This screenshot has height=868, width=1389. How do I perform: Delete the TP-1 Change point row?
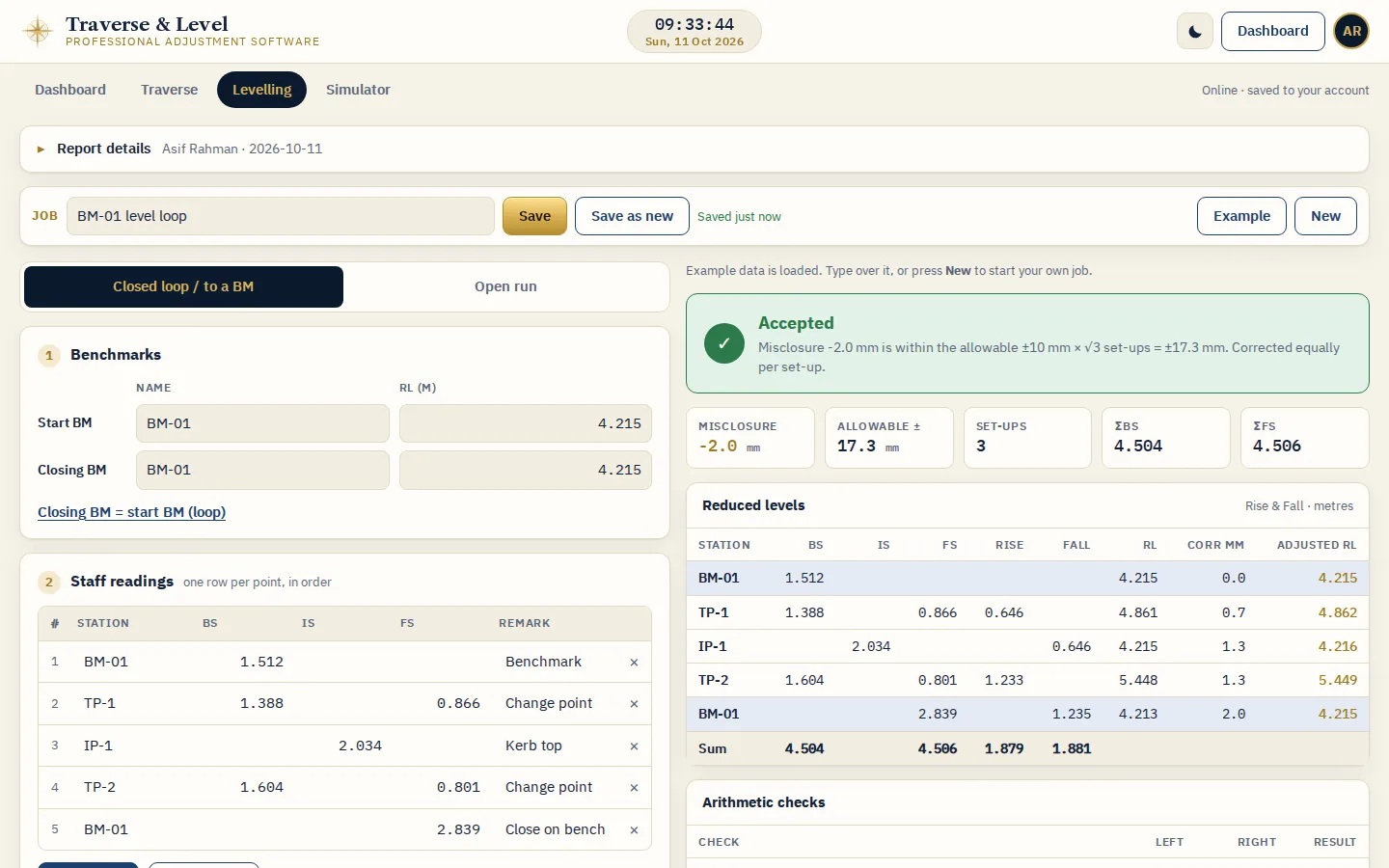[x=634, y=704]
